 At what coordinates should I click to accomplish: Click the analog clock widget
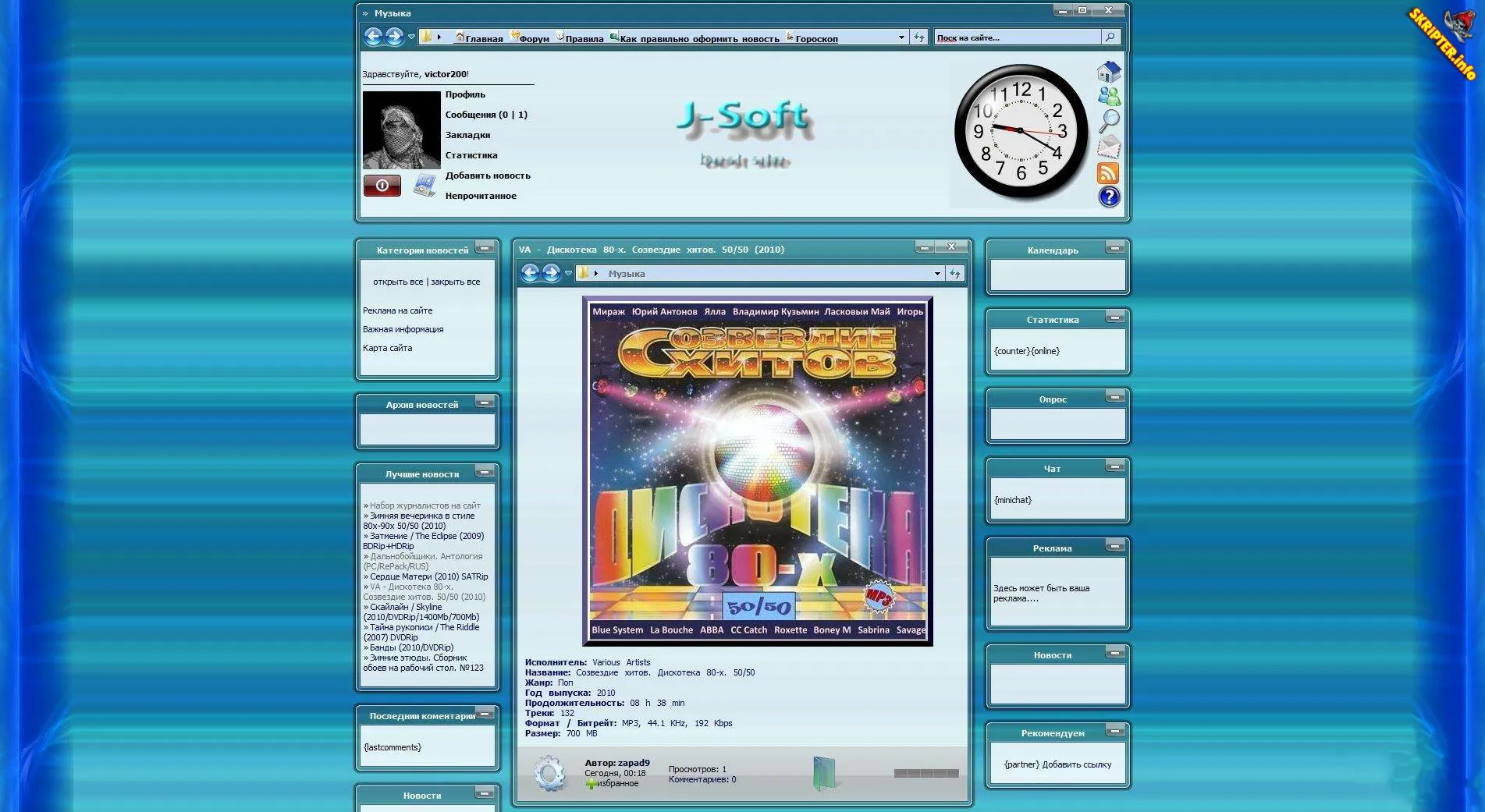(1021, 133)
